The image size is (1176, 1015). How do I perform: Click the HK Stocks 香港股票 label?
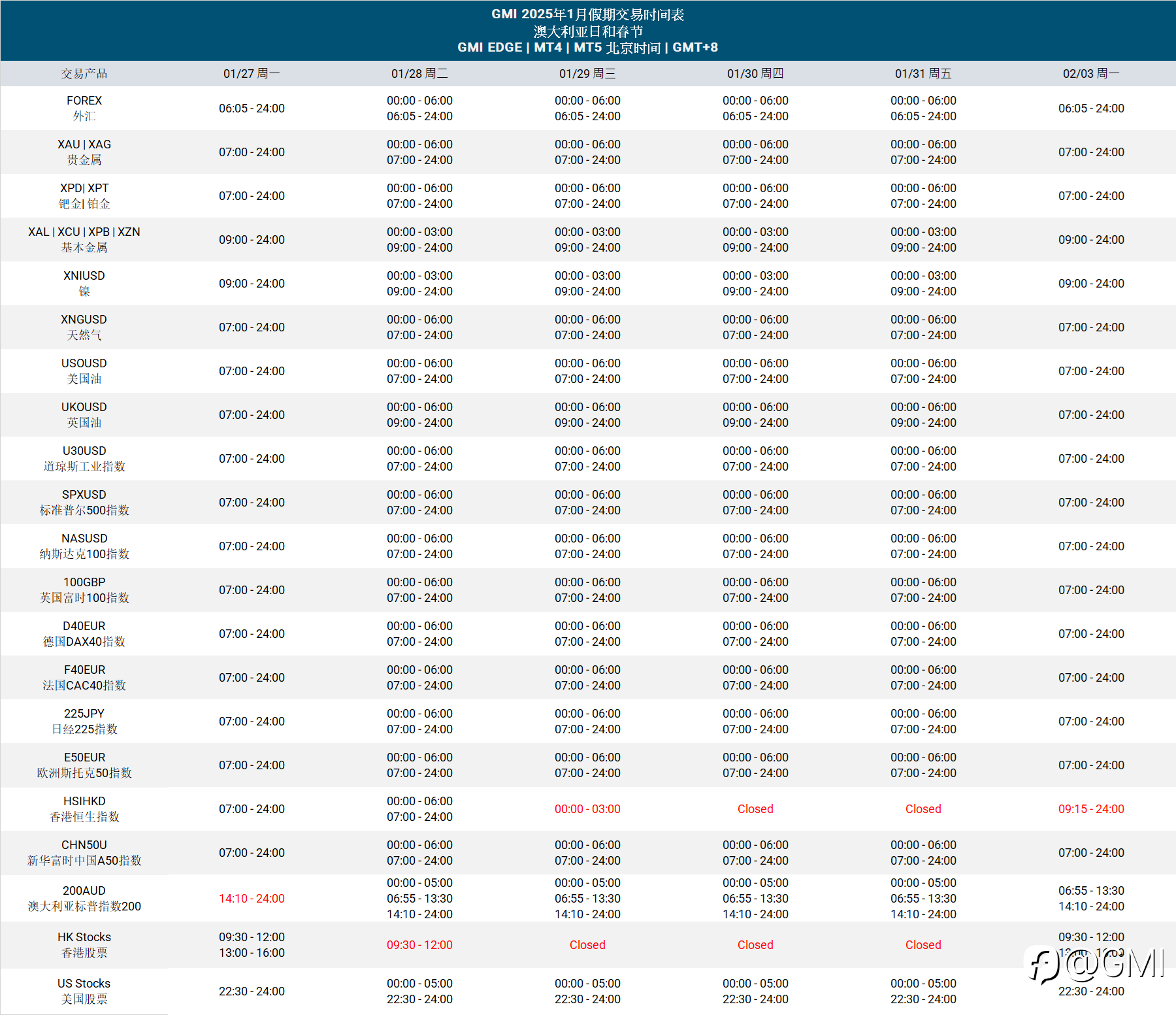84,945
